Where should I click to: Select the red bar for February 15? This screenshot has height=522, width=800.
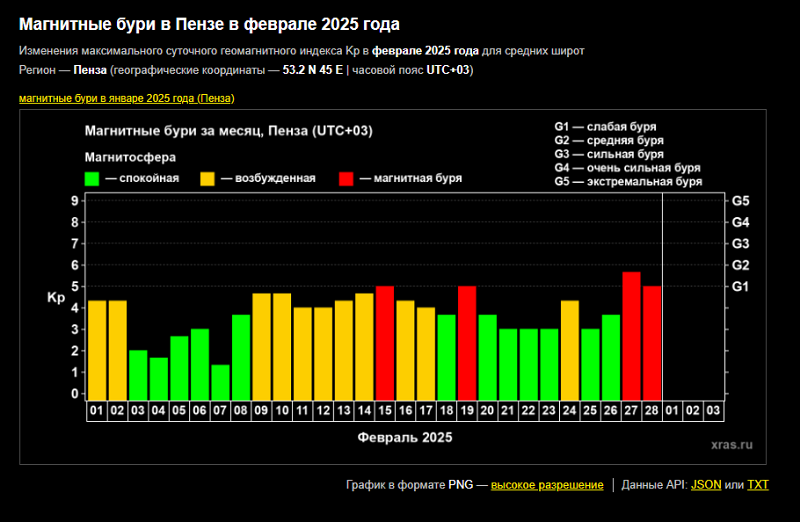pyautogui.click(x=385, y=342)
